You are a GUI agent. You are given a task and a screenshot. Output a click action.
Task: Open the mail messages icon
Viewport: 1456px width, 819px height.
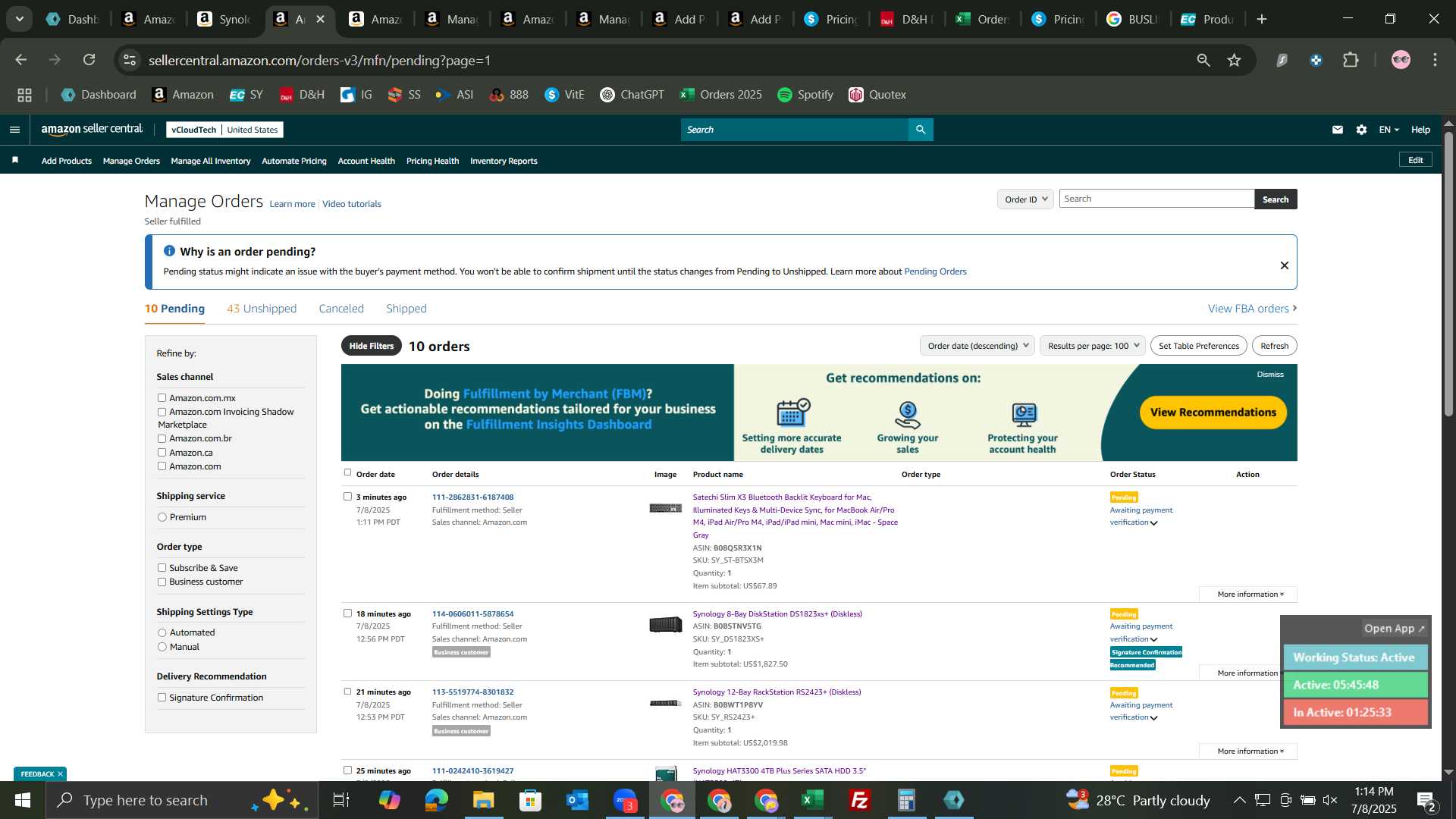tap(1338, 130)
